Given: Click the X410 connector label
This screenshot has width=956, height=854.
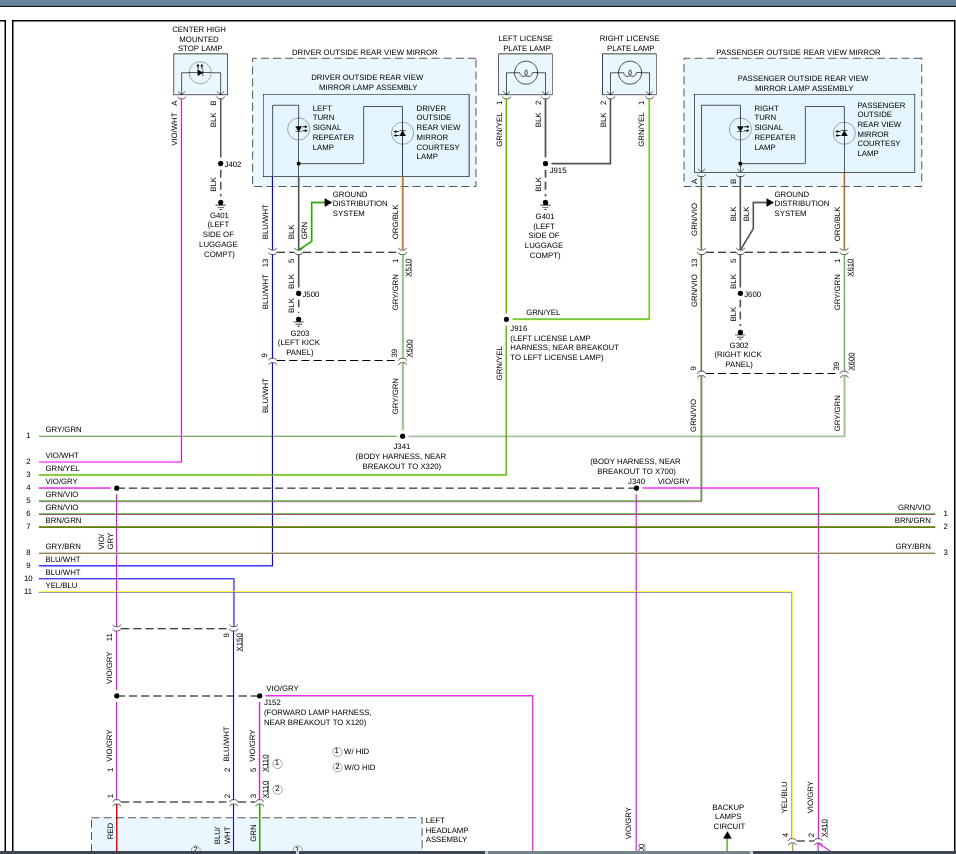Looking at the screenshot, I should pos(824,827).
